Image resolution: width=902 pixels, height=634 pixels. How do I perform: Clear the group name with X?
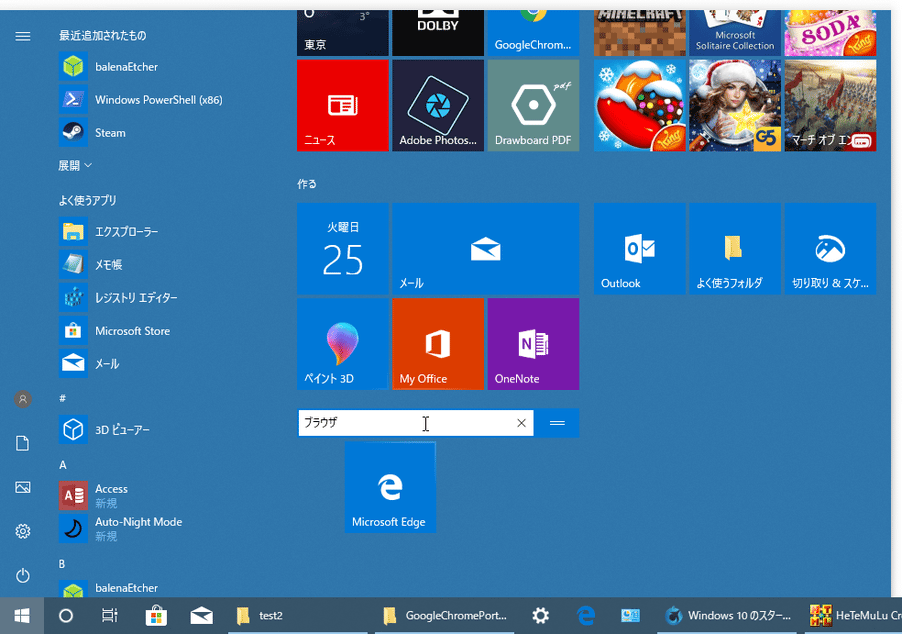[521, 423]
